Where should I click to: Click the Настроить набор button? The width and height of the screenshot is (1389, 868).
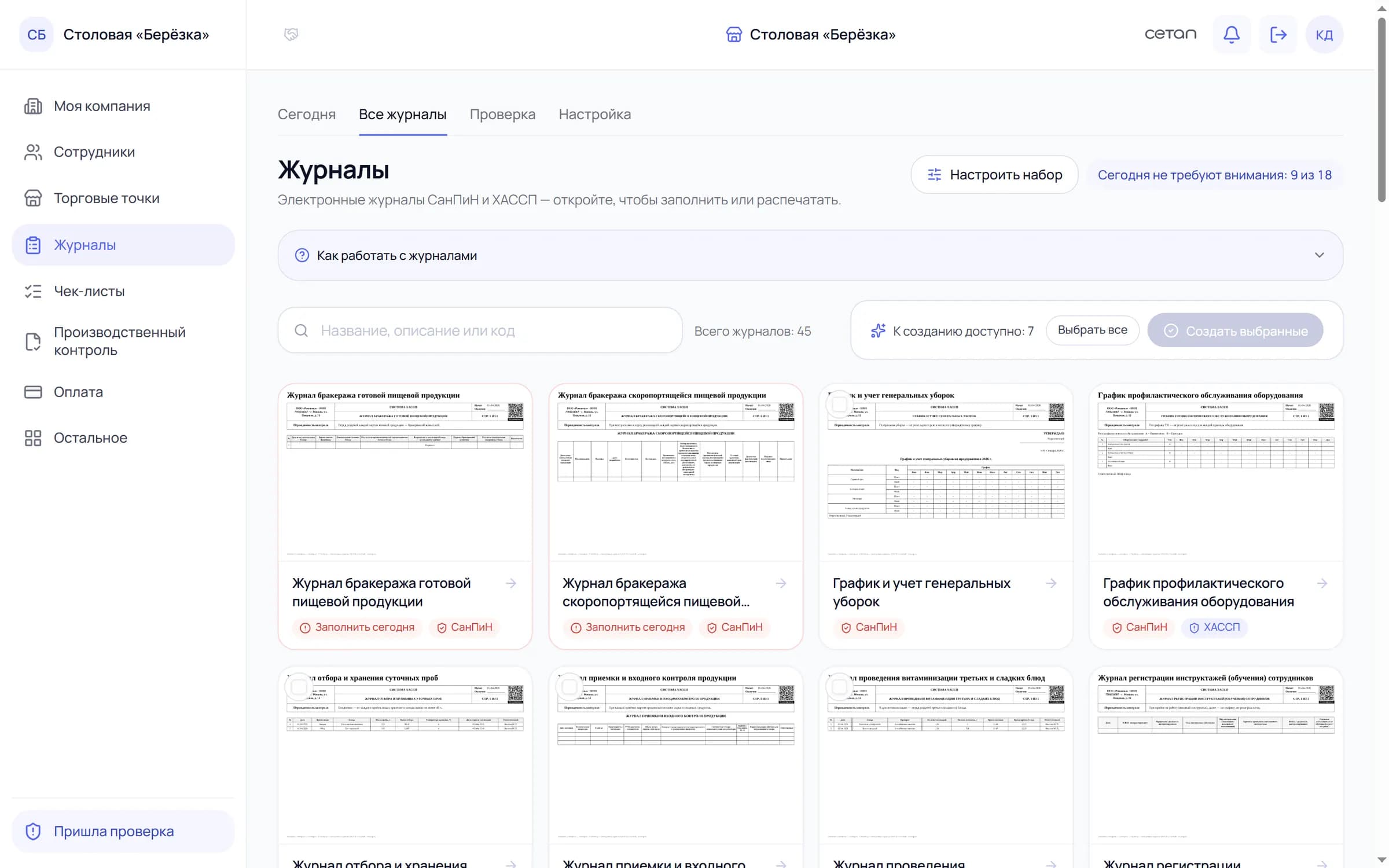coord(994,175)
